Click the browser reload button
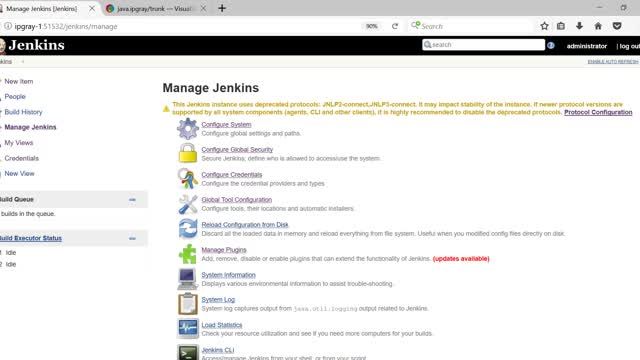Screen dimensions: 640x360 point(395,26)
